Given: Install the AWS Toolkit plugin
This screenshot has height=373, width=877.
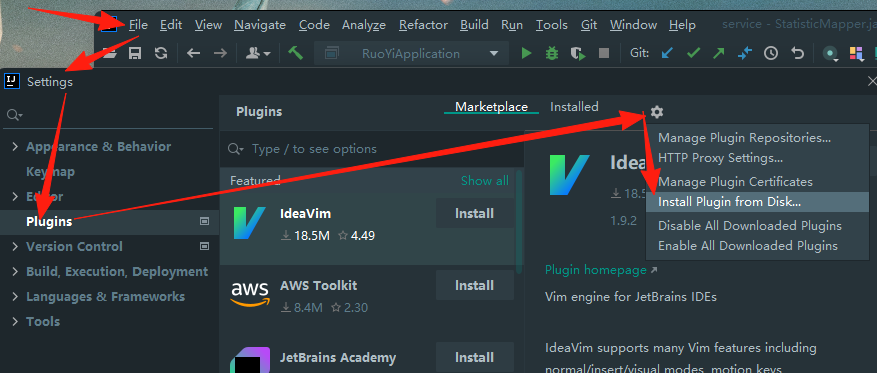Looking at the screenshot, I should (474, 286).
